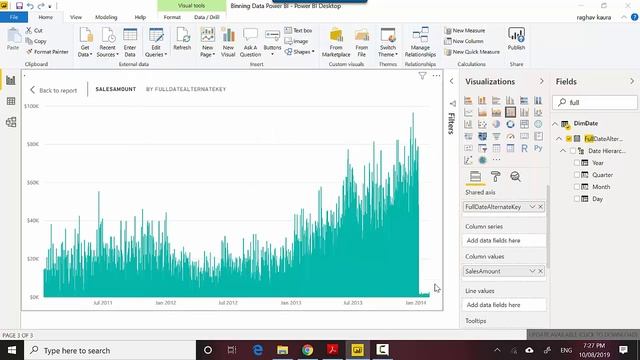This screenshot has width=640, height=360.
Task: Open the Get Data dropdown
Action: click(x=85, y=42)
